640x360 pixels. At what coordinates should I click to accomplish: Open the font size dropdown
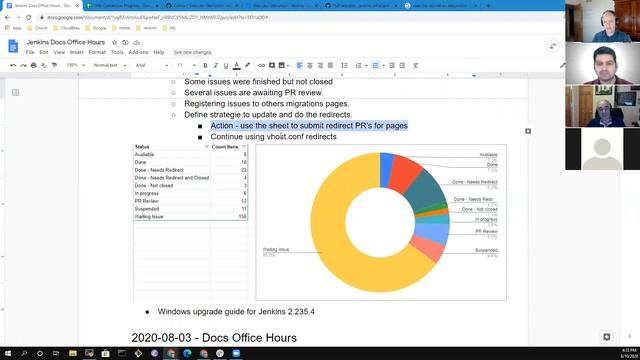(186, 65)
